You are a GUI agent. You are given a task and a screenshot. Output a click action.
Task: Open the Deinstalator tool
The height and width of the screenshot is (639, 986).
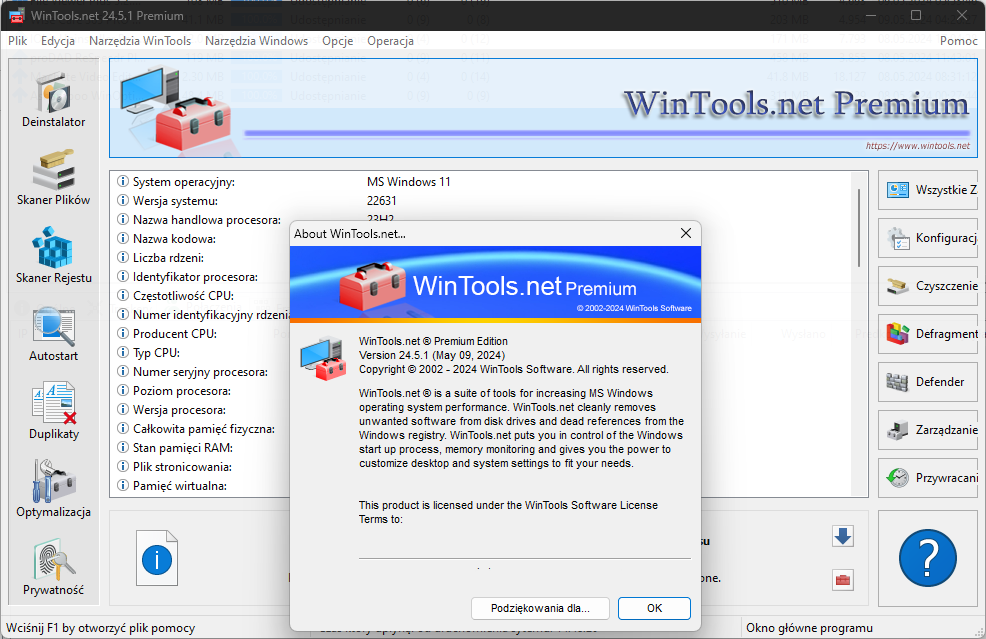tap(53, 100)
